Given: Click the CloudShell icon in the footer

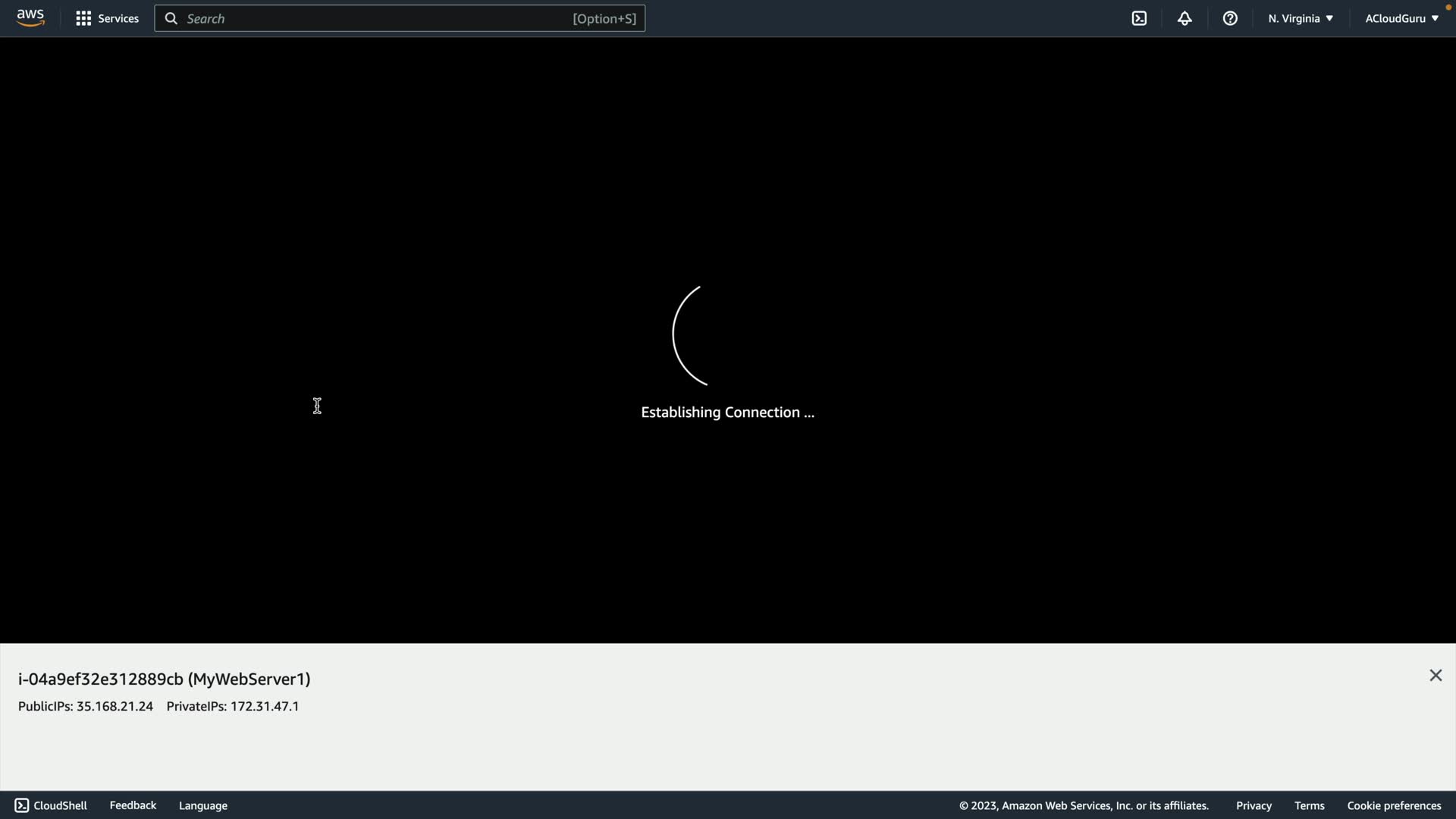Looking at the screenshot, I should pyautogui.click(x=22, y=805).
